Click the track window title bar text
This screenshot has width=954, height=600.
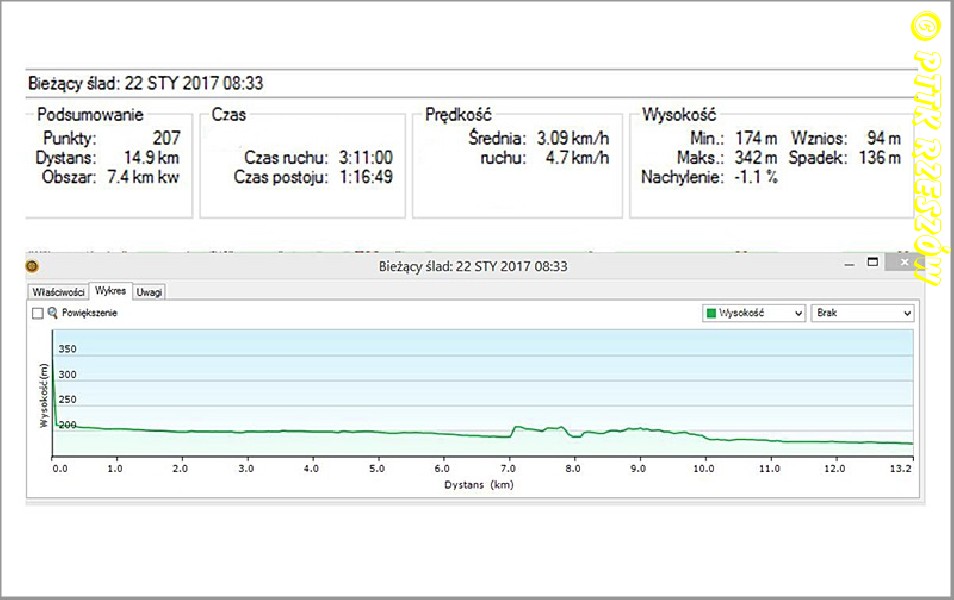click(475, 266)
